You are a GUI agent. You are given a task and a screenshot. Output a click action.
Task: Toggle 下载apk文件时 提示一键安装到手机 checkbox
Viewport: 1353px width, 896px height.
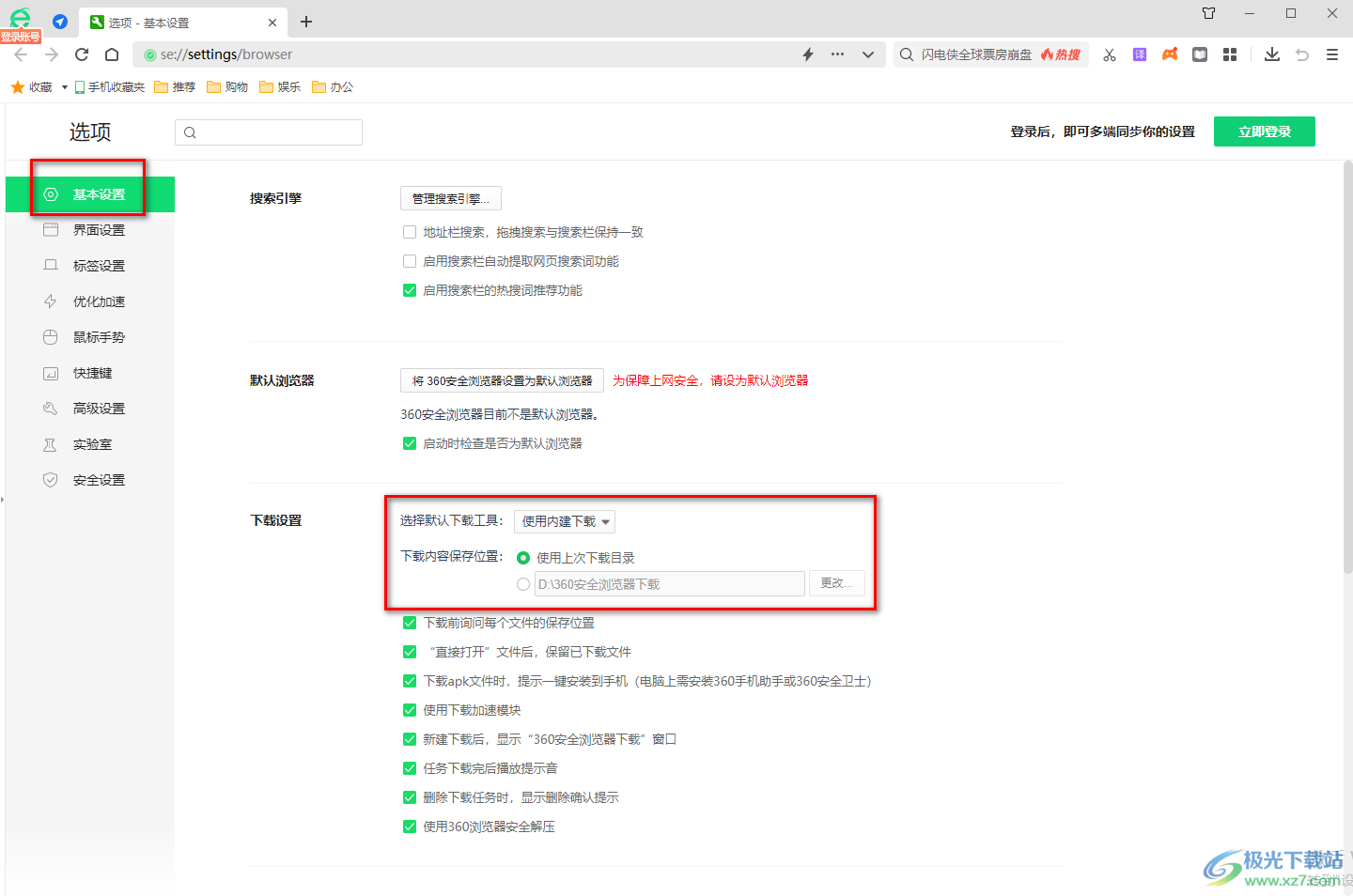410,681
